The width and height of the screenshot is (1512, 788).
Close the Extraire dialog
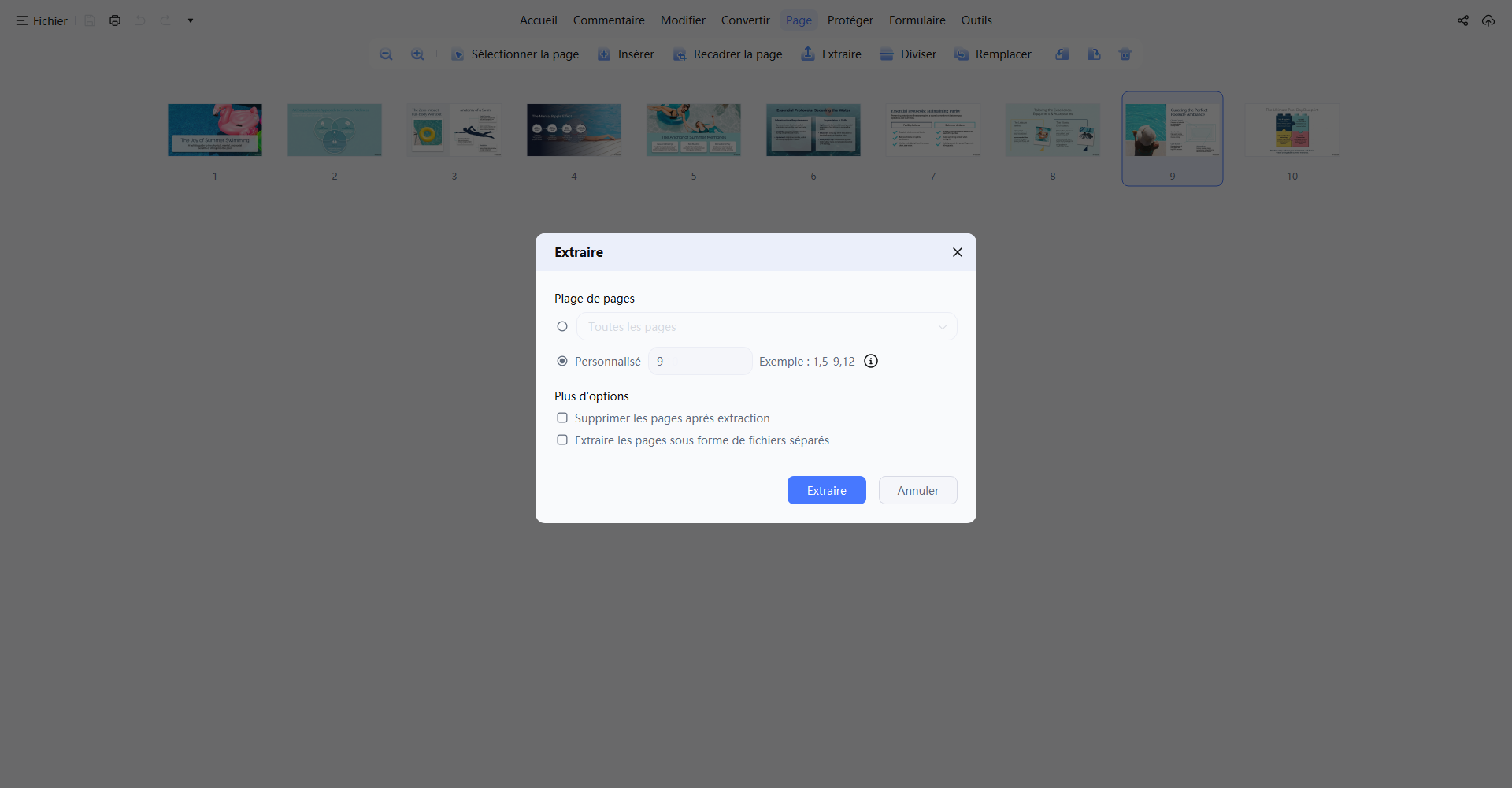pos(958,252)
